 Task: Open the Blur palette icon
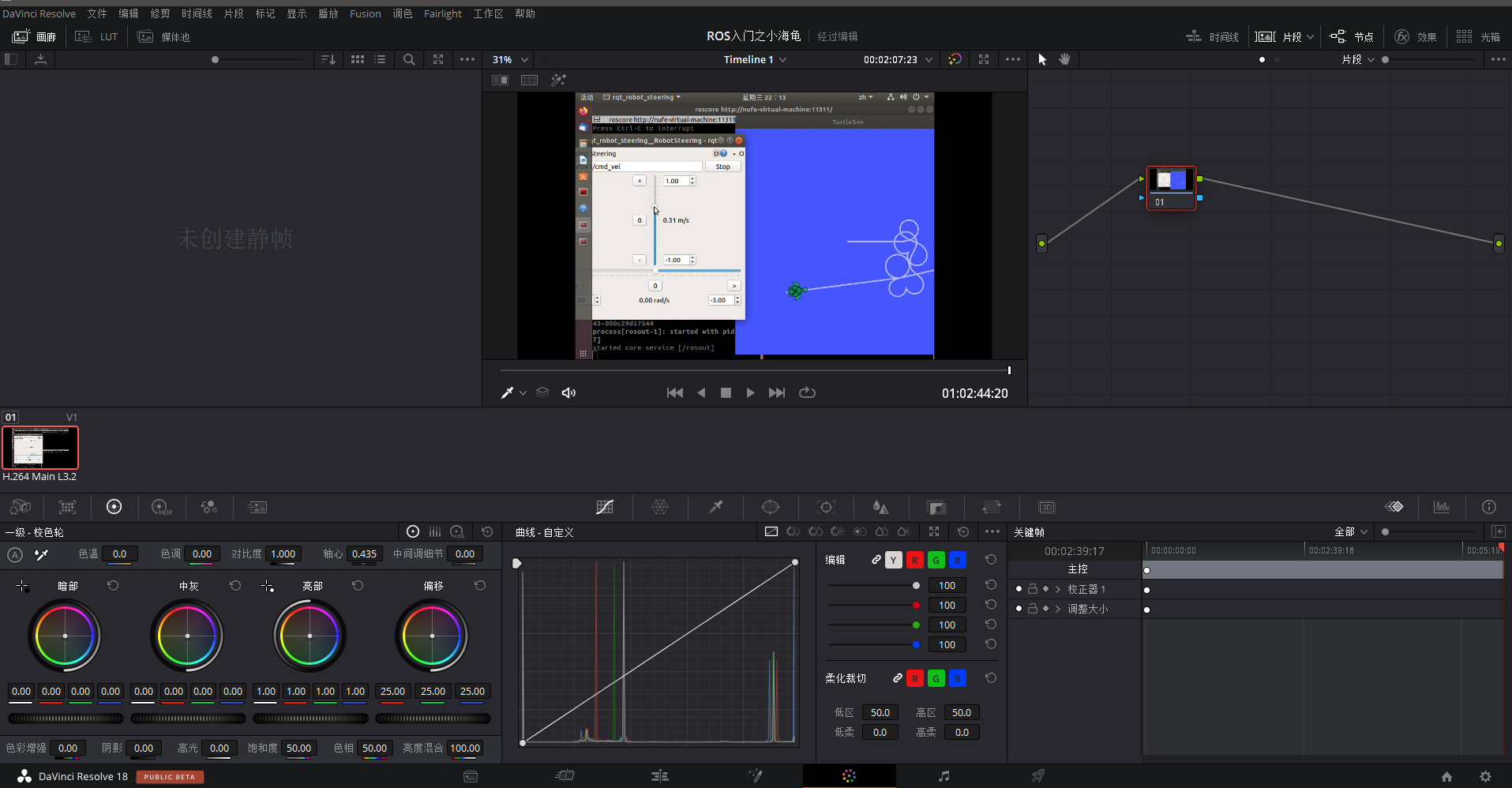pos(881,507)
